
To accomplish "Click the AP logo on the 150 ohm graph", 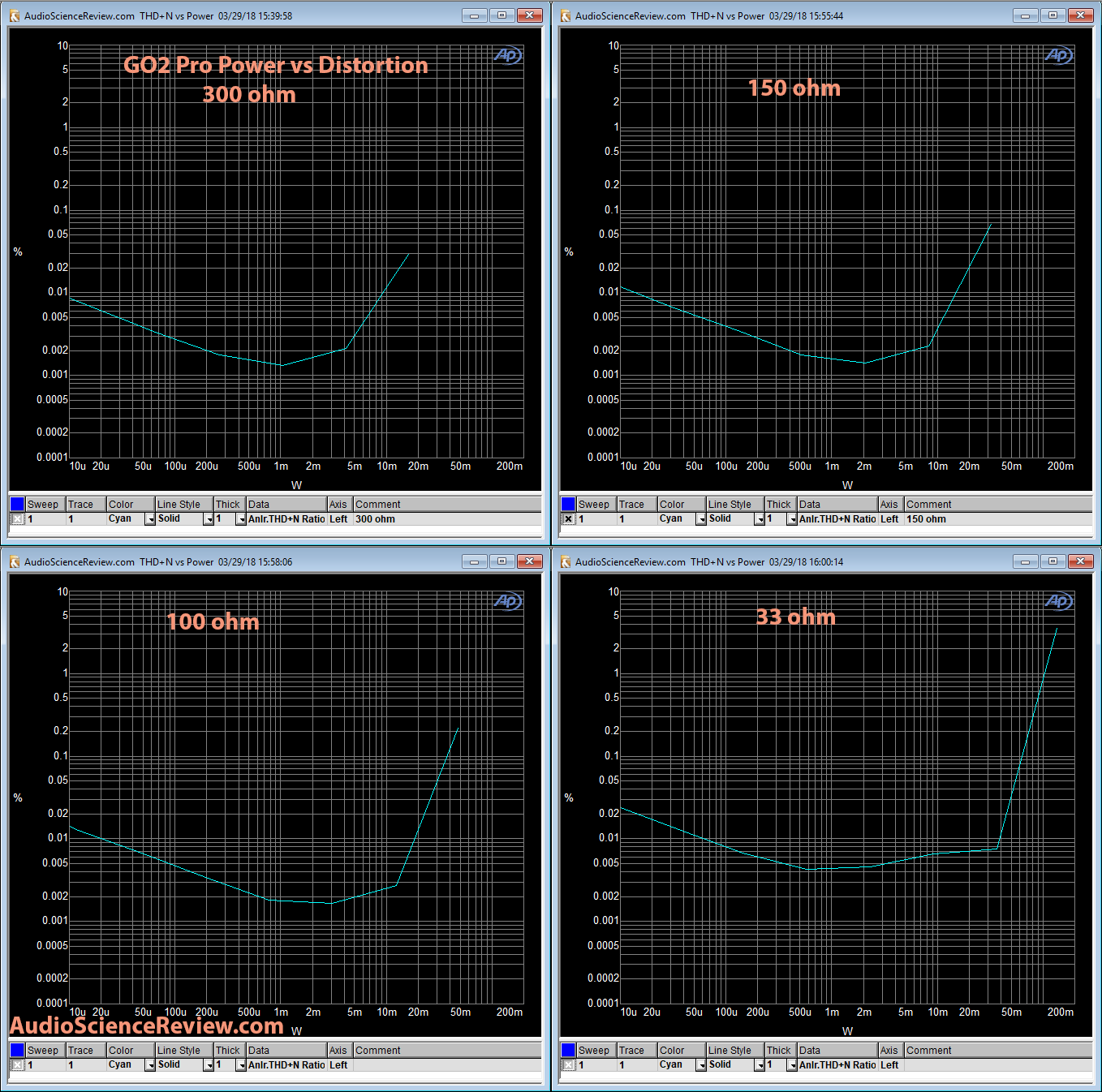I will point(1059,55).
